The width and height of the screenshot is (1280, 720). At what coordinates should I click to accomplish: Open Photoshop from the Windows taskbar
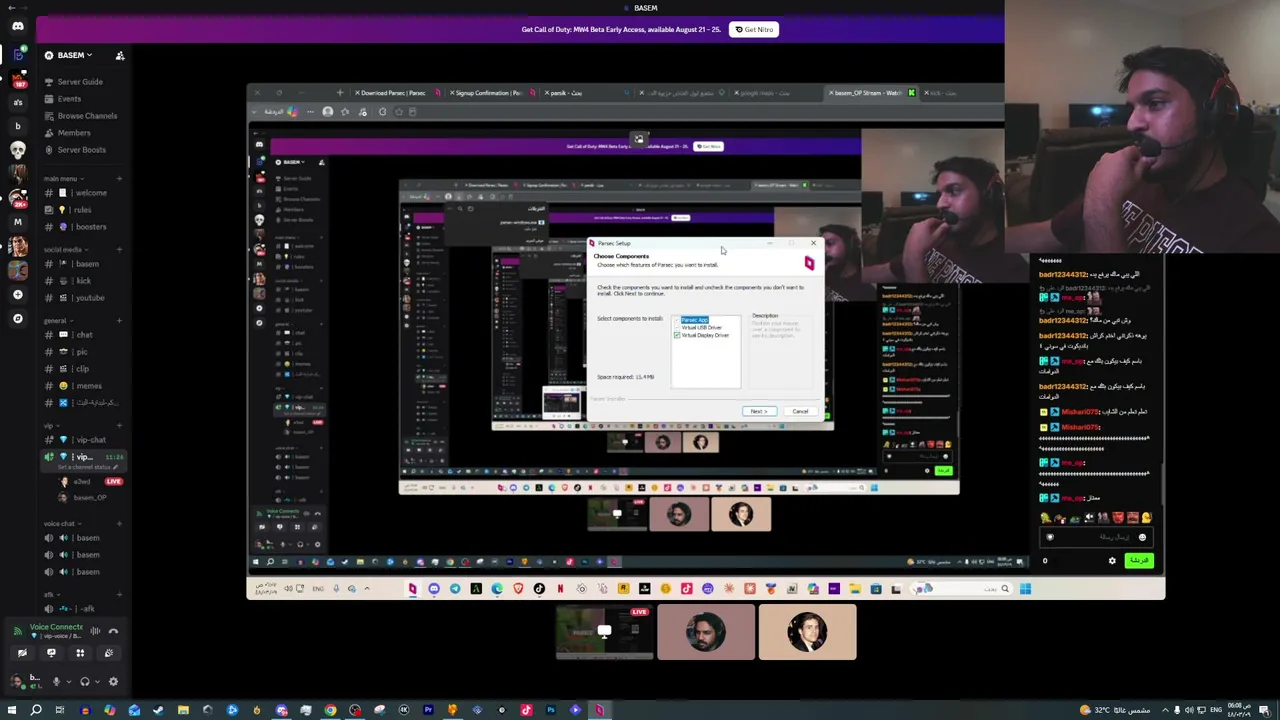(550, 710)
